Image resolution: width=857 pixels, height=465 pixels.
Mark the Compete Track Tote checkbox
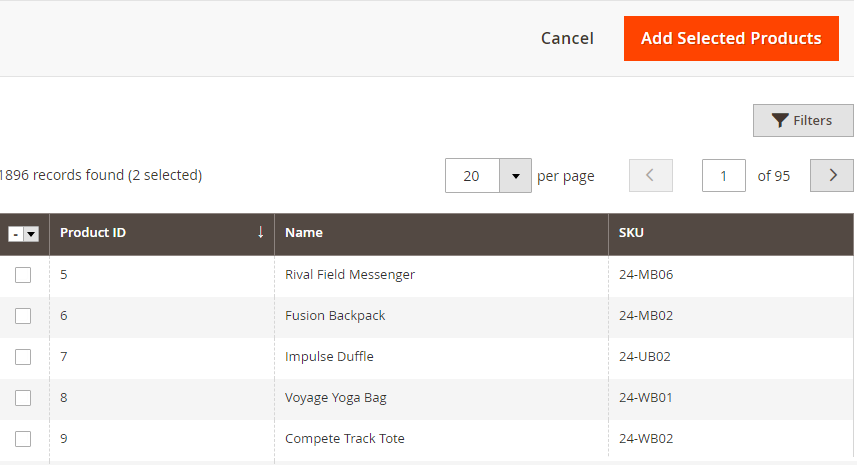(x=23, y=439)
